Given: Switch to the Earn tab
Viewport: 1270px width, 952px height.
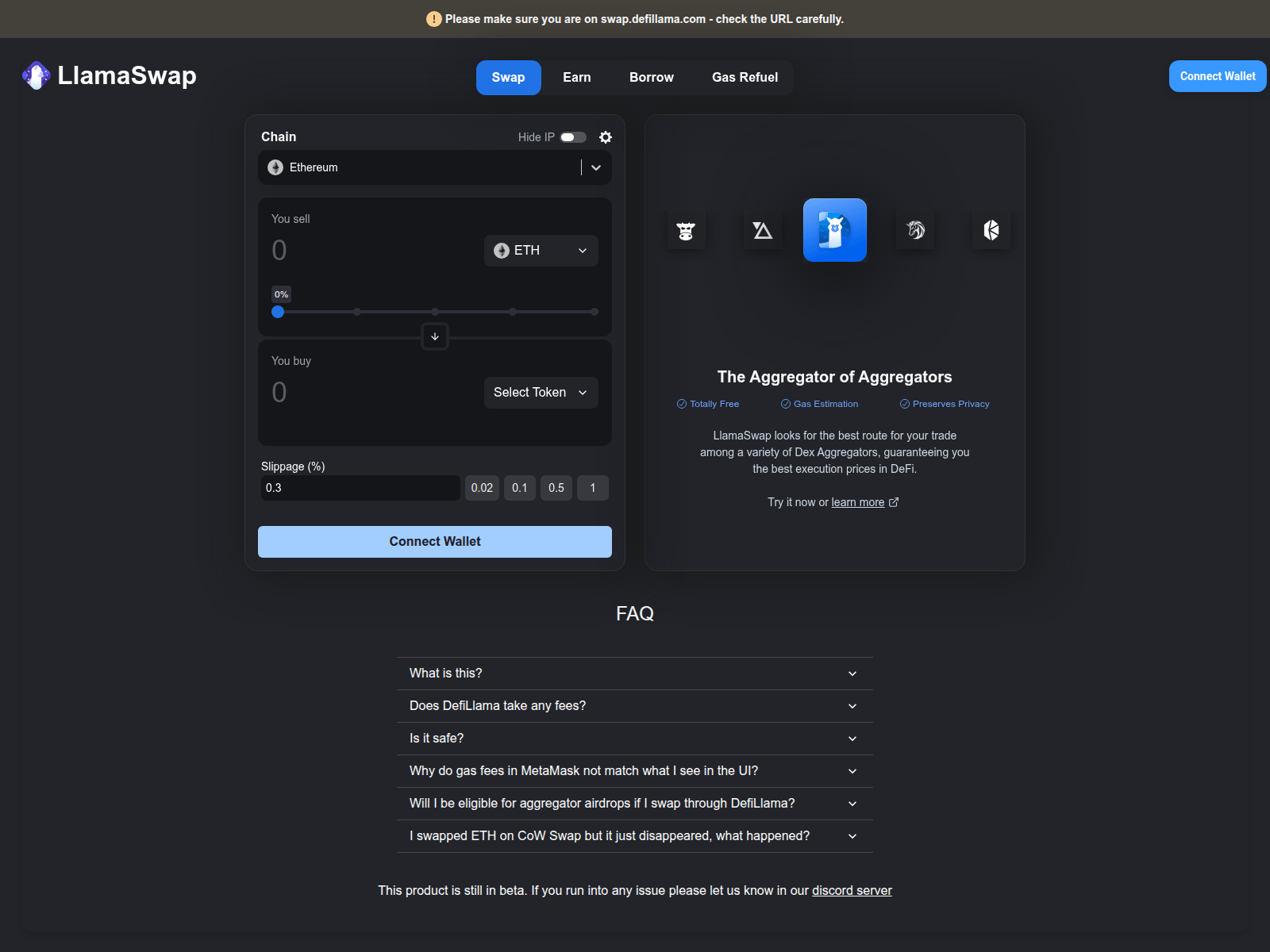Looking at the screenshot, I should click(x=577, y=78).
